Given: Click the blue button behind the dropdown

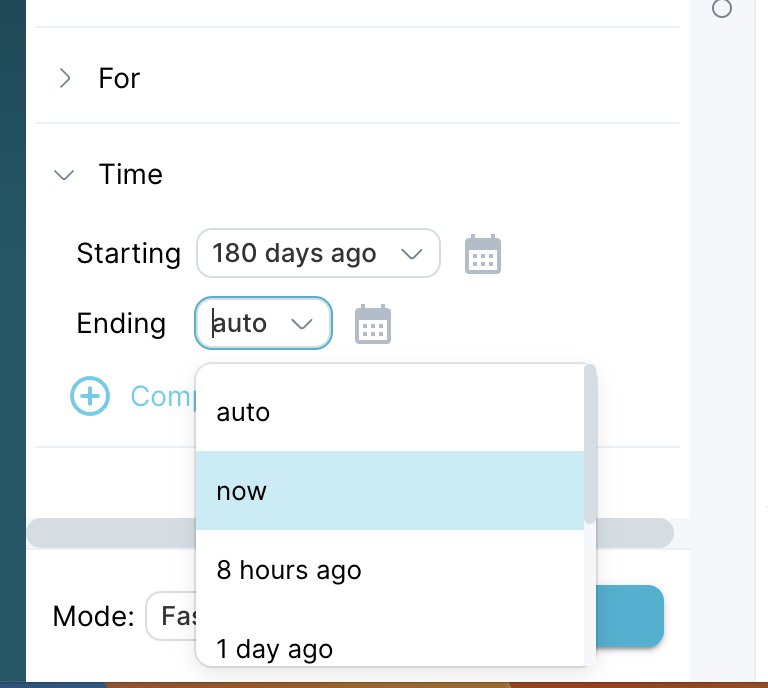Looking at the screenshot, I should (x=630, y=616).
